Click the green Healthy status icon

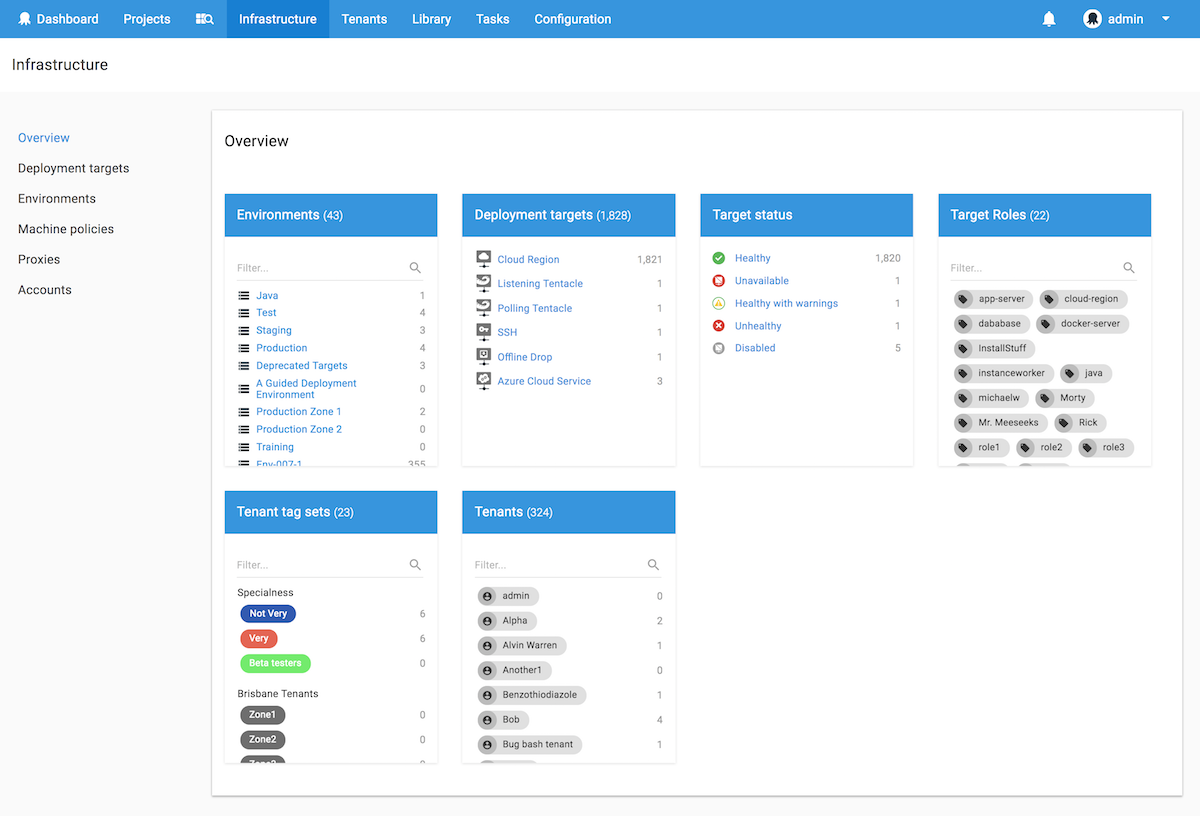(718, 258)
